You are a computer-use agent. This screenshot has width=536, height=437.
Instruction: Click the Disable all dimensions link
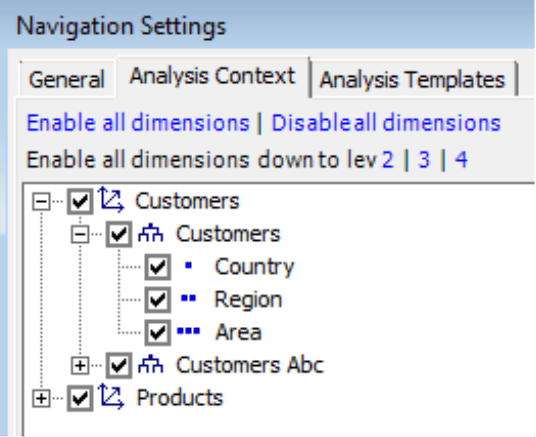click(386, 123)
